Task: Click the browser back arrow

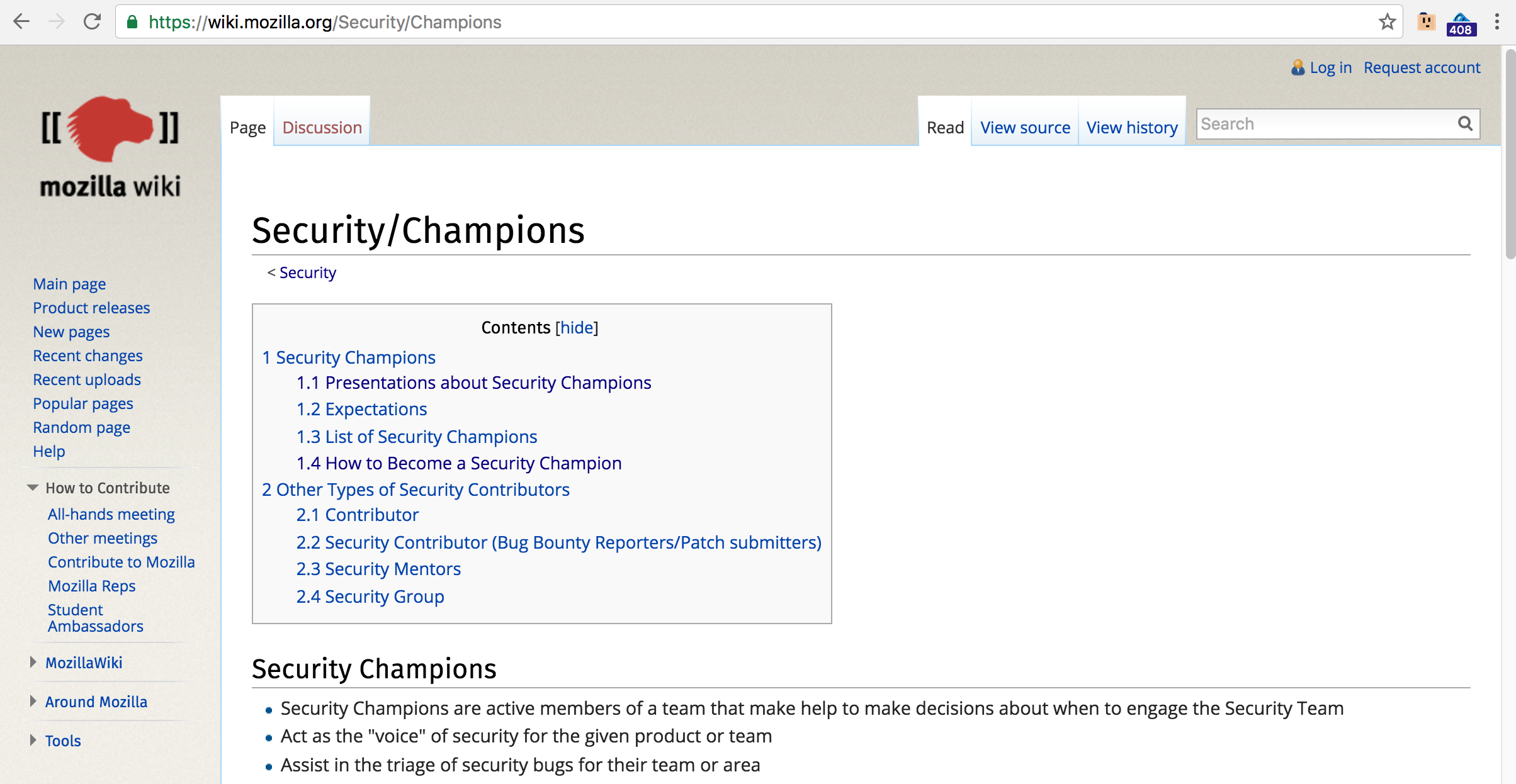Action: pos(21,22)
